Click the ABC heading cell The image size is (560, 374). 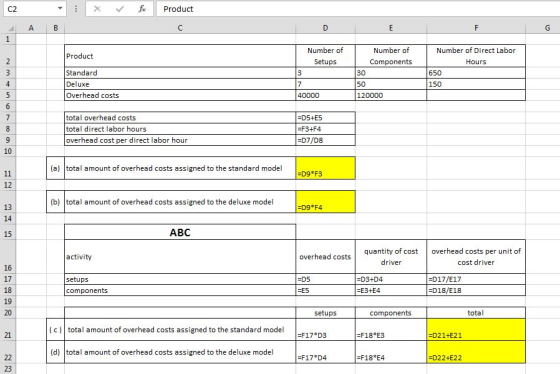click(x=180, y=232)
